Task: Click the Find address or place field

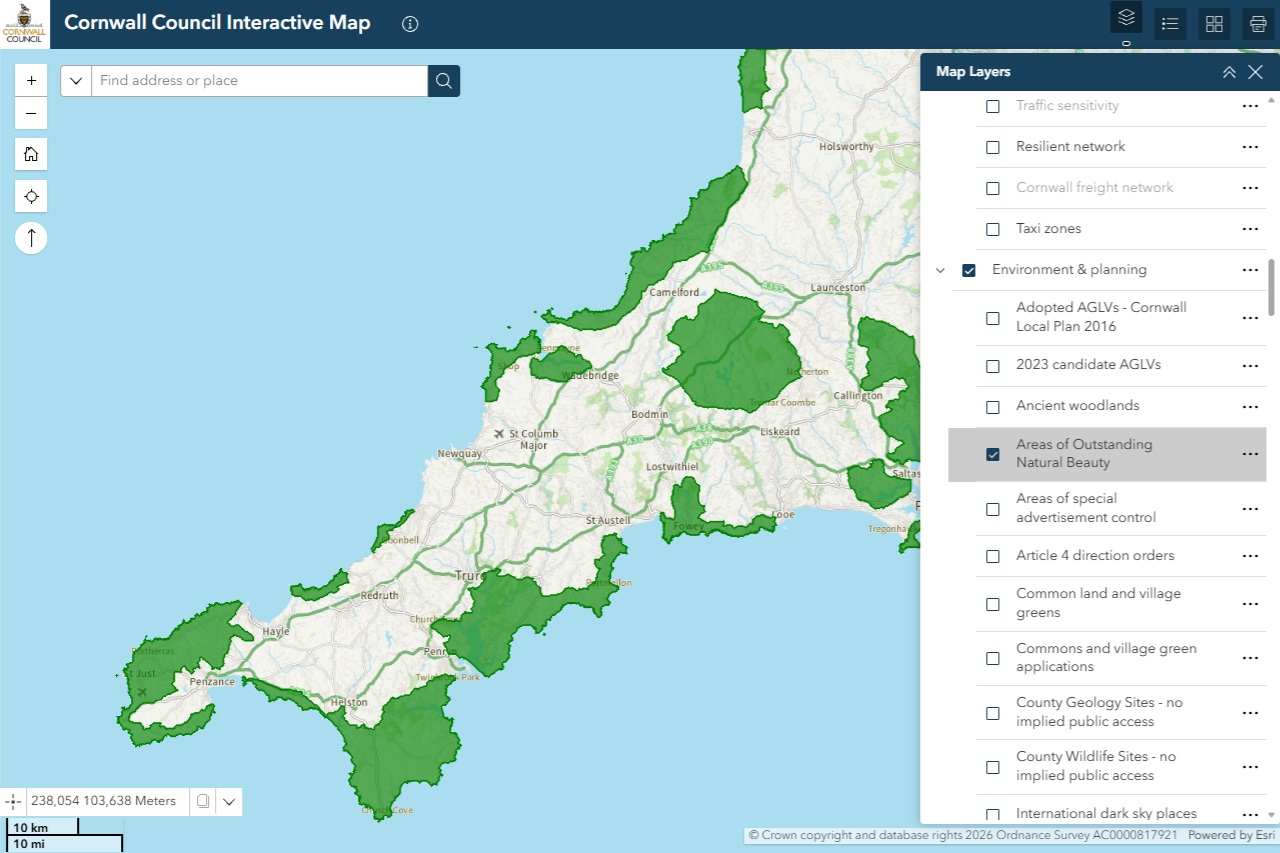Action: click(260, 81)
